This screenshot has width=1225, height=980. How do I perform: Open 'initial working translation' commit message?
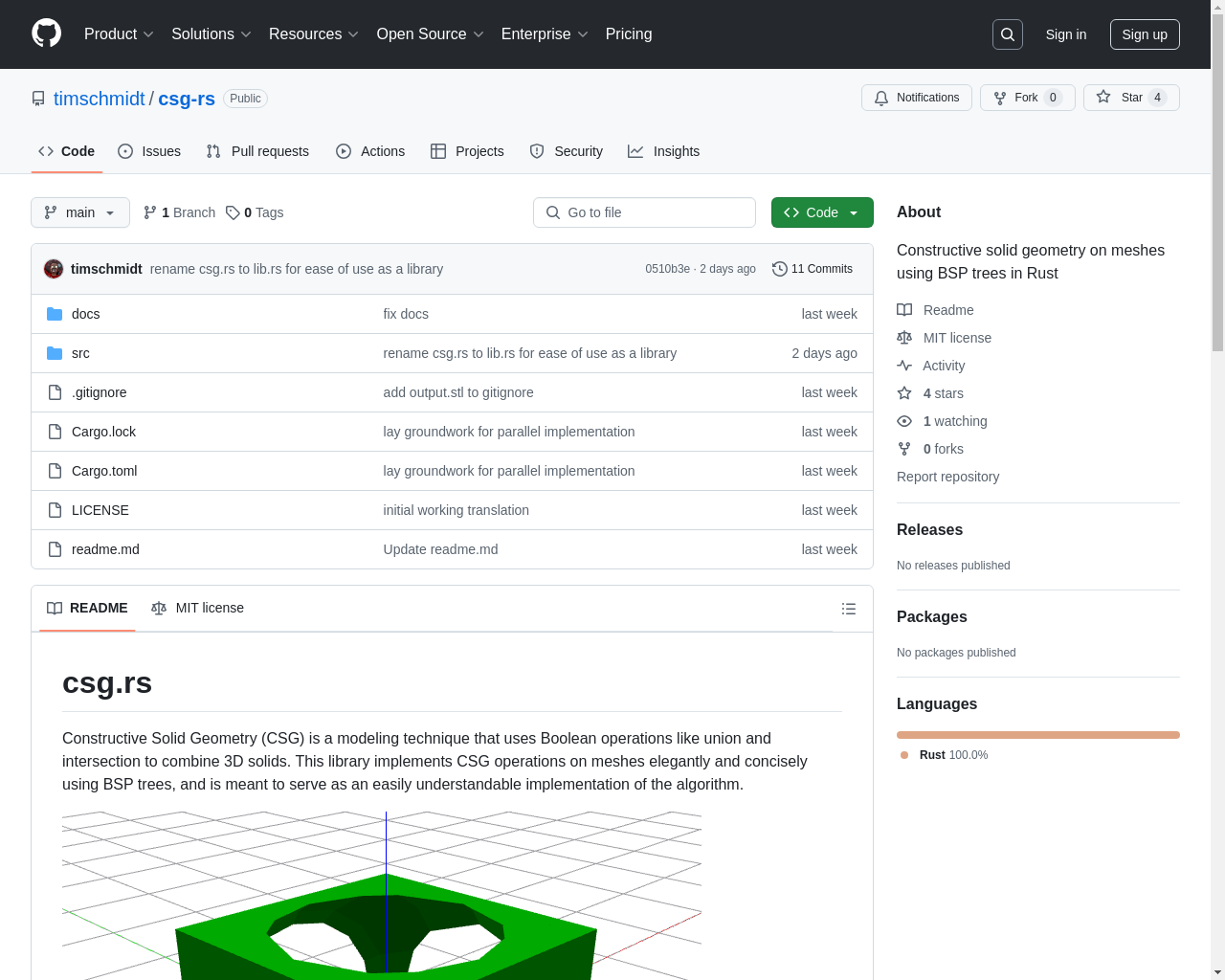pos(456,510)
